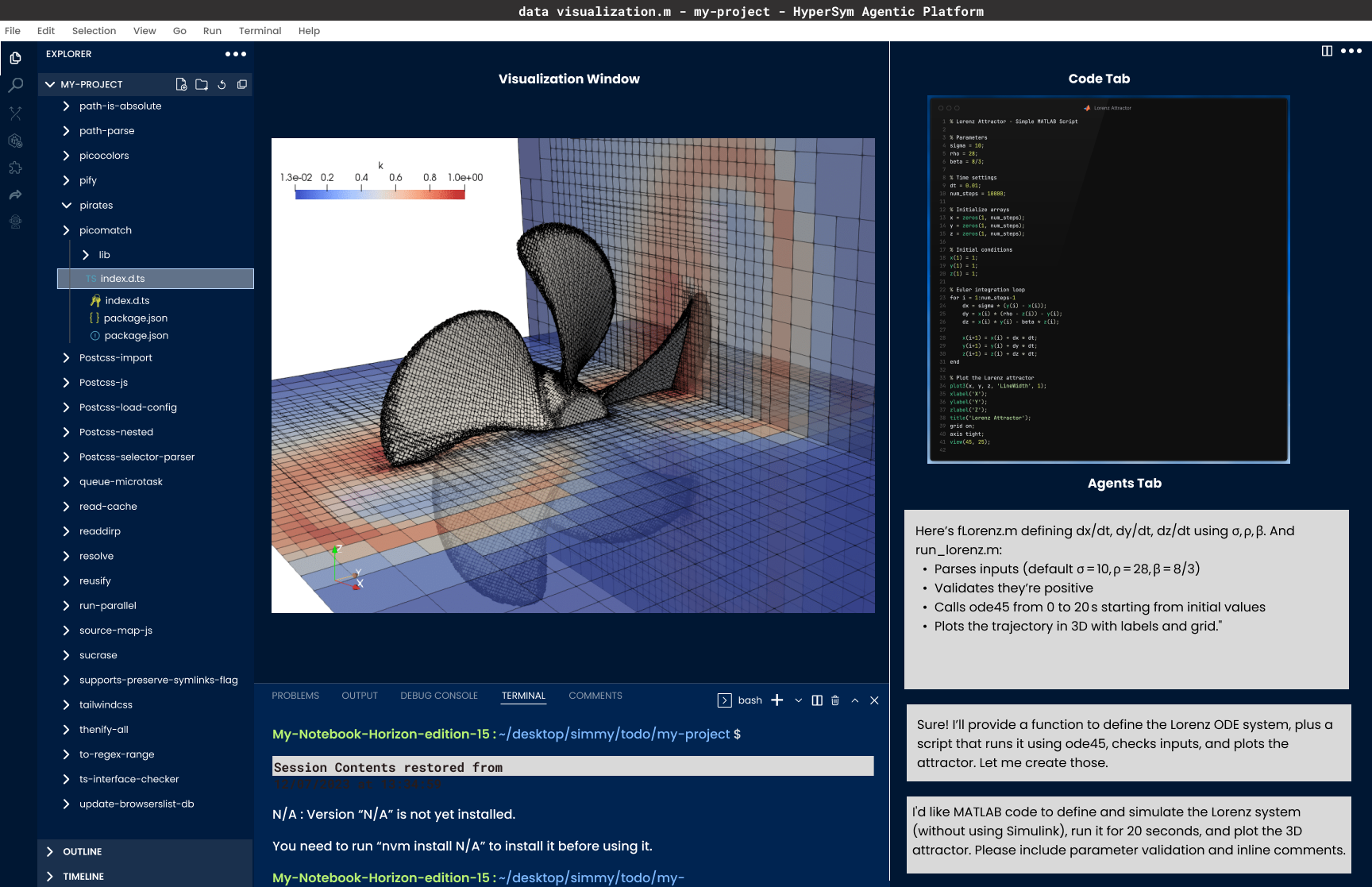Open the Search view in activity bar
This screenshot has height=887, width=1372.
15,85
